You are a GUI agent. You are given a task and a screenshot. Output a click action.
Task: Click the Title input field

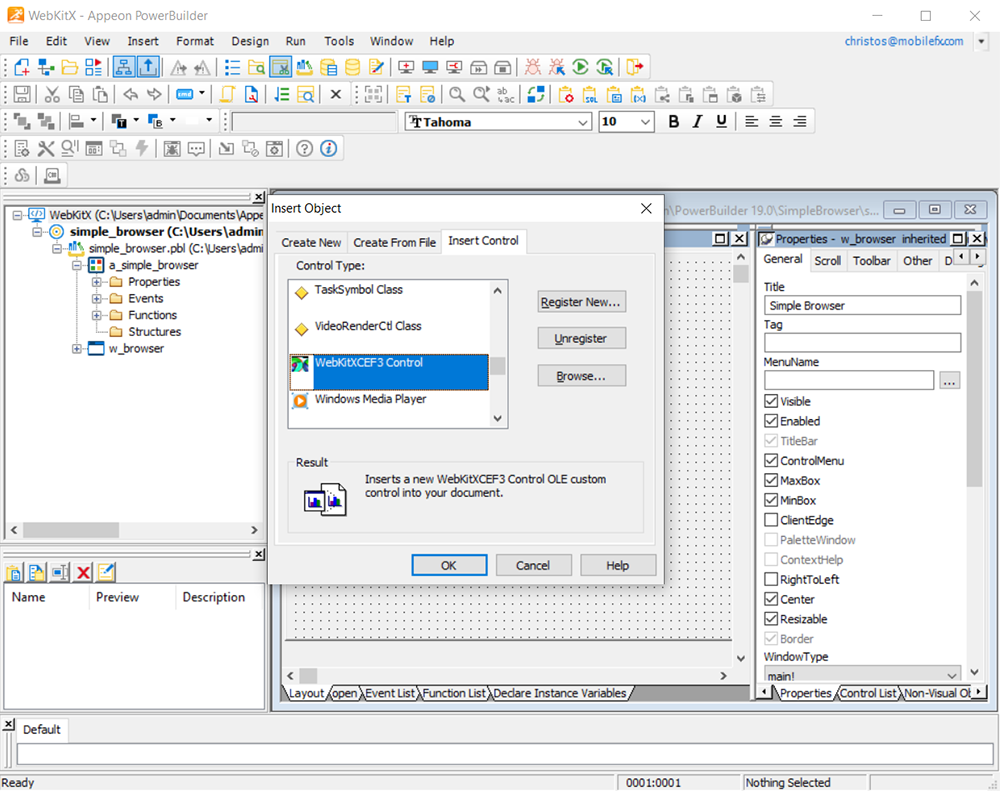click(x=862, y=306)
